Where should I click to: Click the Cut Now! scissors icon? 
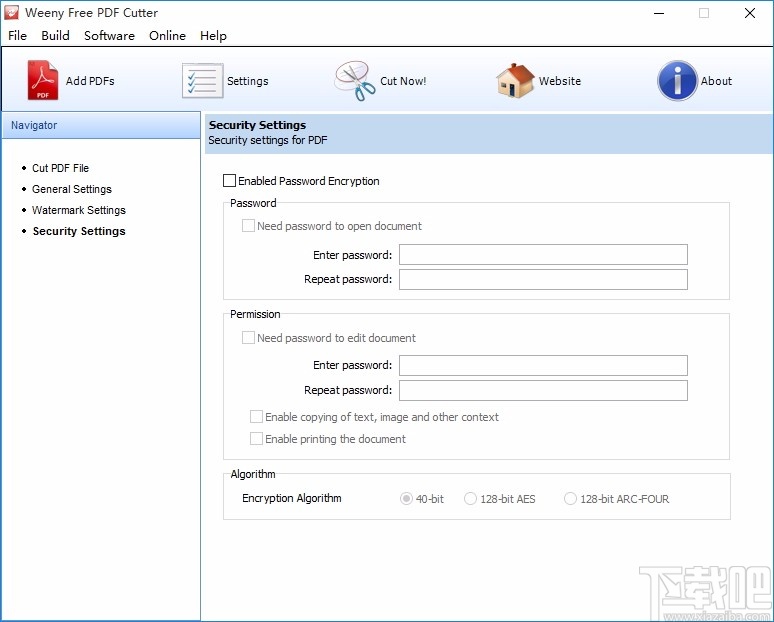[354, 81]
